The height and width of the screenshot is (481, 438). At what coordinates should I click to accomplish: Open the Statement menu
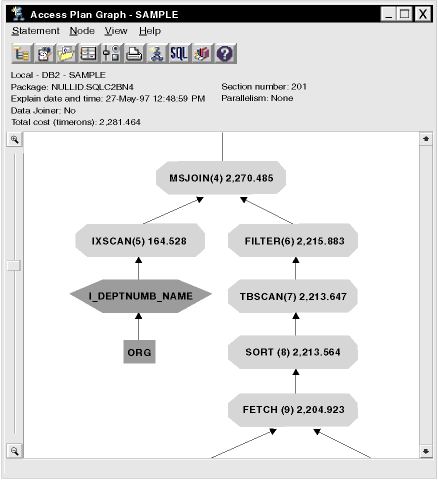point(36,31)
